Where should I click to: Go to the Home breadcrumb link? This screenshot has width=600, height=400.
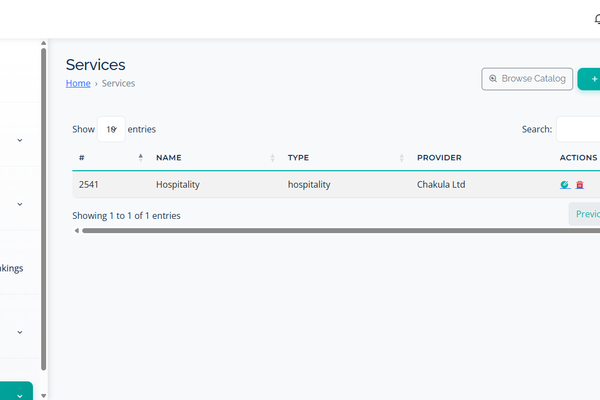(78, 84)
